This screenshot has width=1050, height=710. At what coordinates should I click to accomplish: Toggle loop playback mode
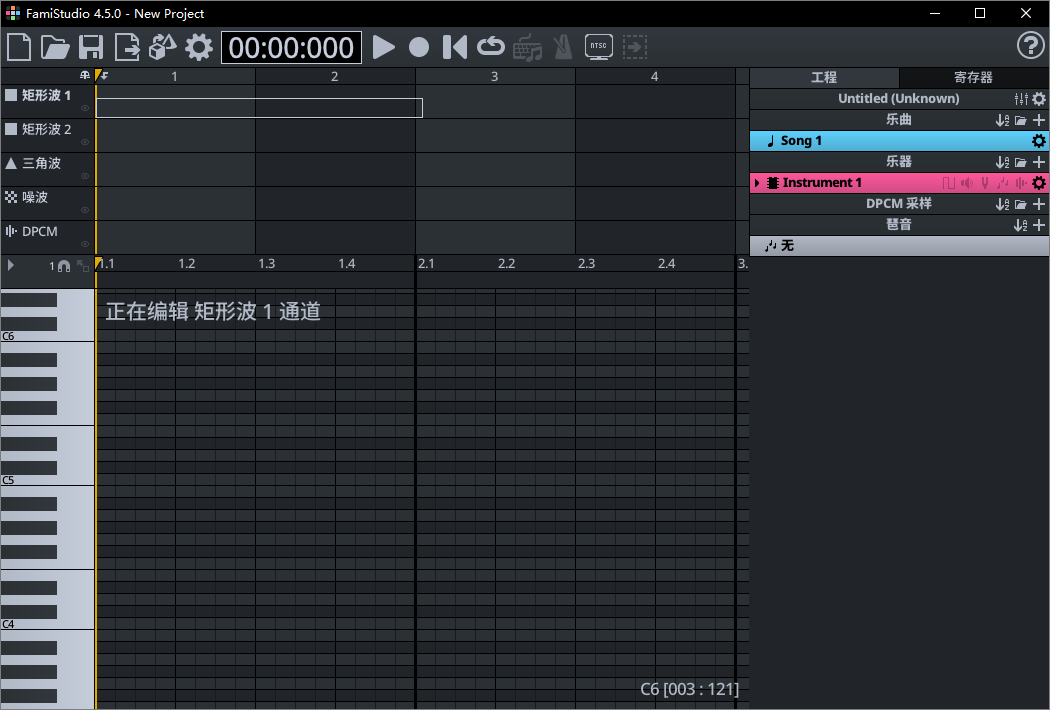(489, 46)
